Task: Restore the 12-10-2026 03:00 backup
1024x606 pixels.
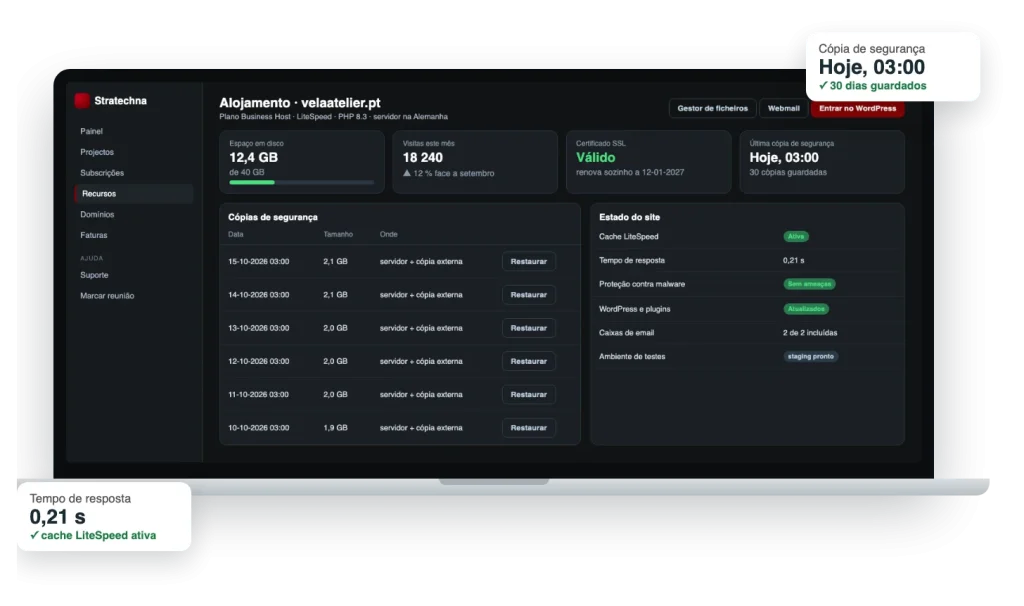Action: pos(528,362)
